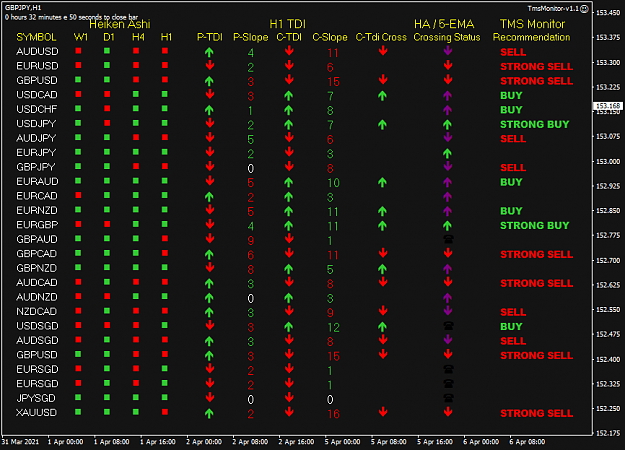The height and width of the screenshot is (450, 625).
Task: Click the P-Slope column header
Action: tap(251, 37)
